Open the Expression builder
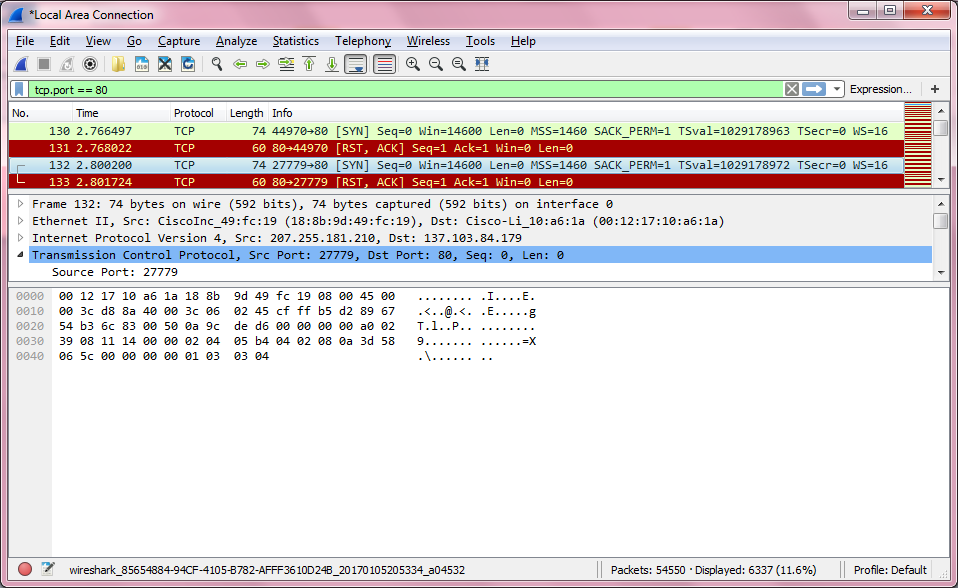 pyautogui.click(x=880, y=89)
